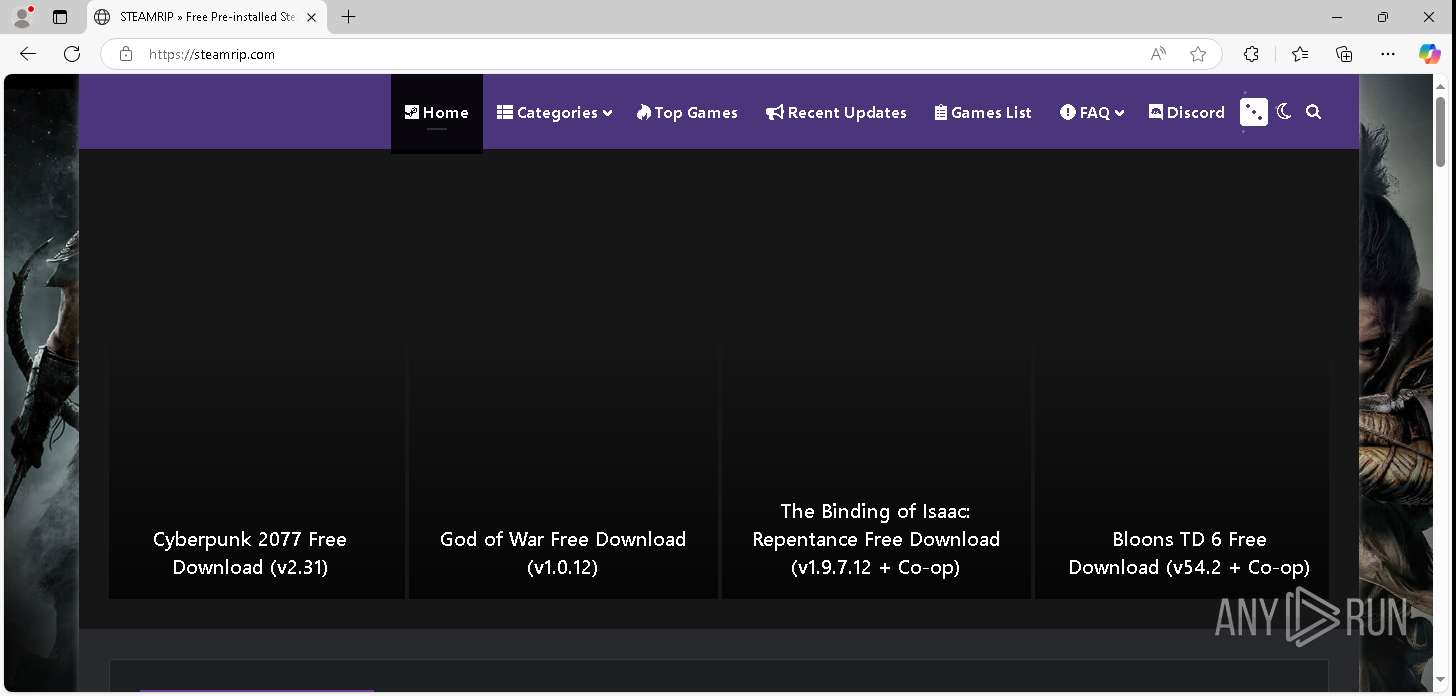
Task: Expand the Categories dropdown menu
Action: coord(554,113)
